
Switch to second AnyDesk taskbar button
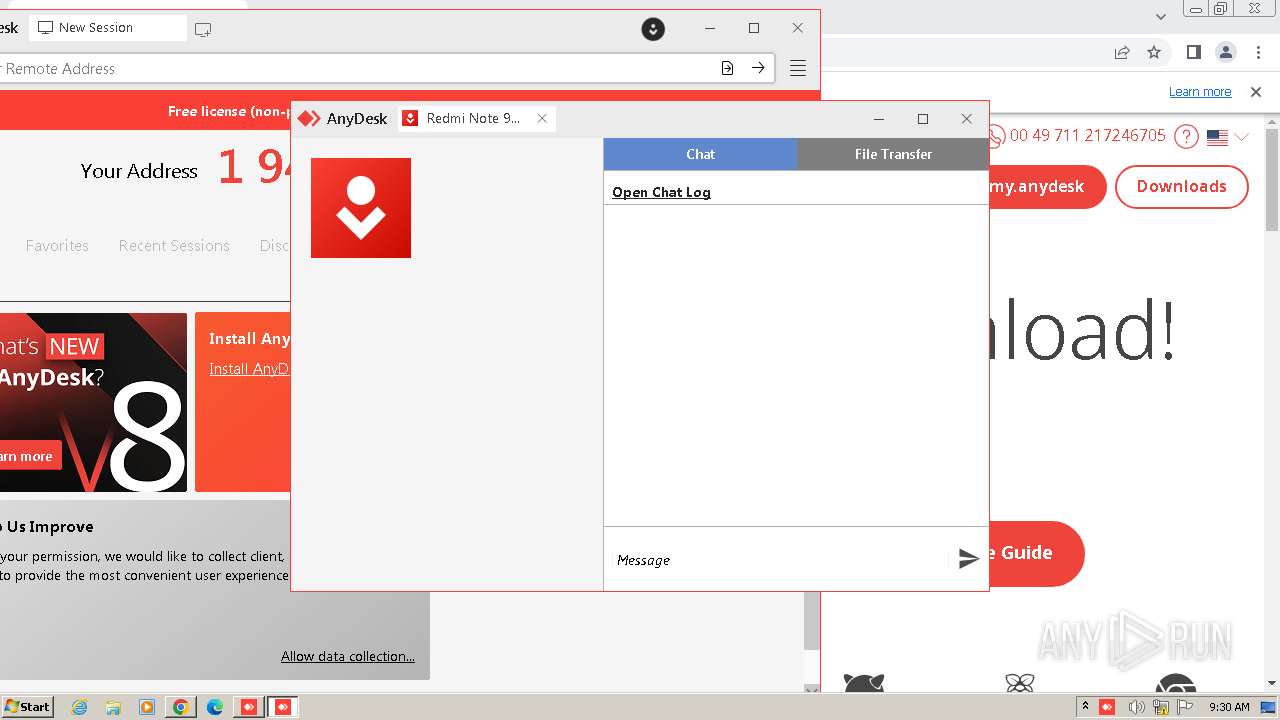[283, 707]
